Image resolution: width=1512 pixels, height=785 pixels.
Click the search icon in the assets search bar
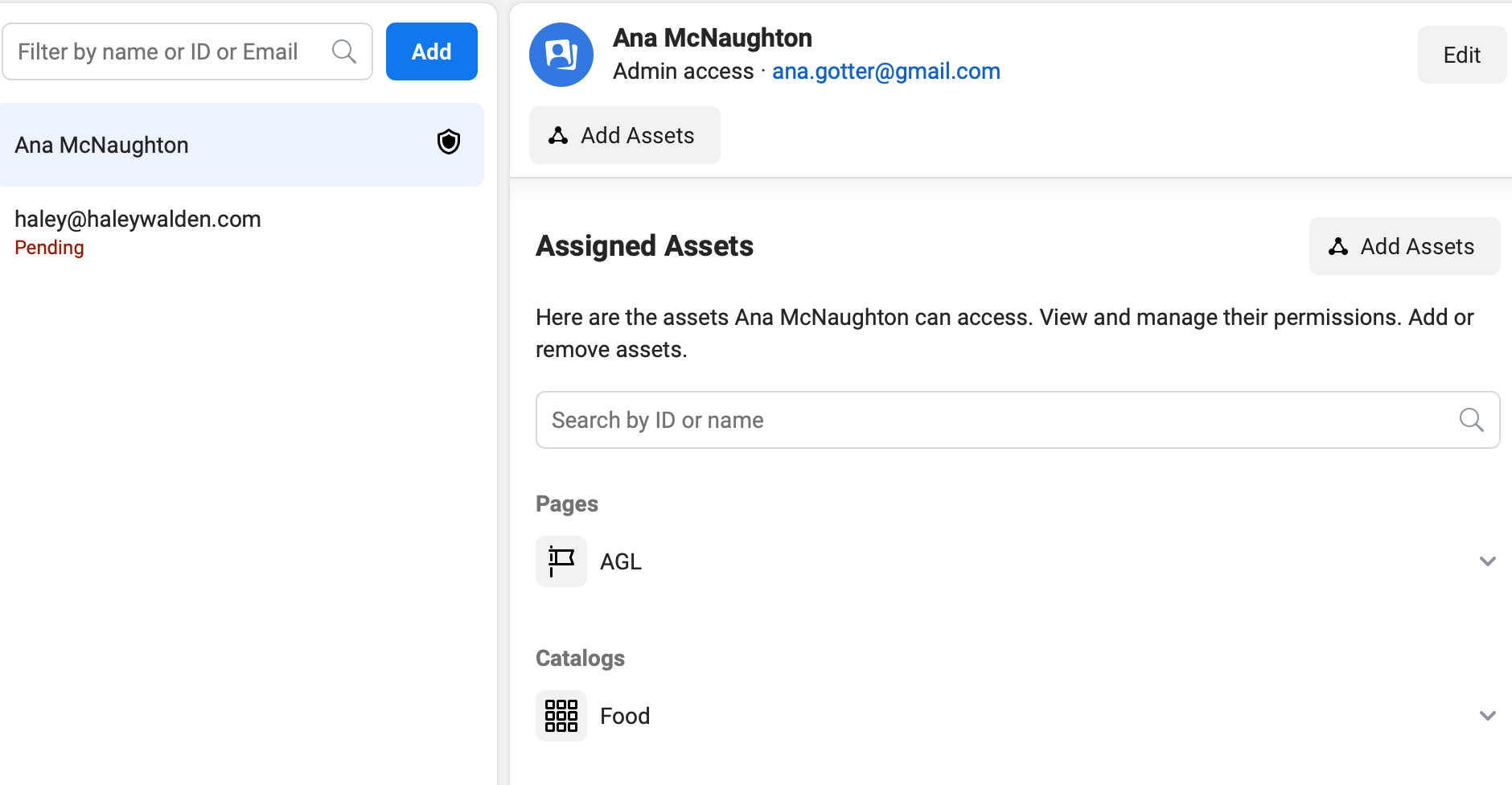pos(1472,420)
